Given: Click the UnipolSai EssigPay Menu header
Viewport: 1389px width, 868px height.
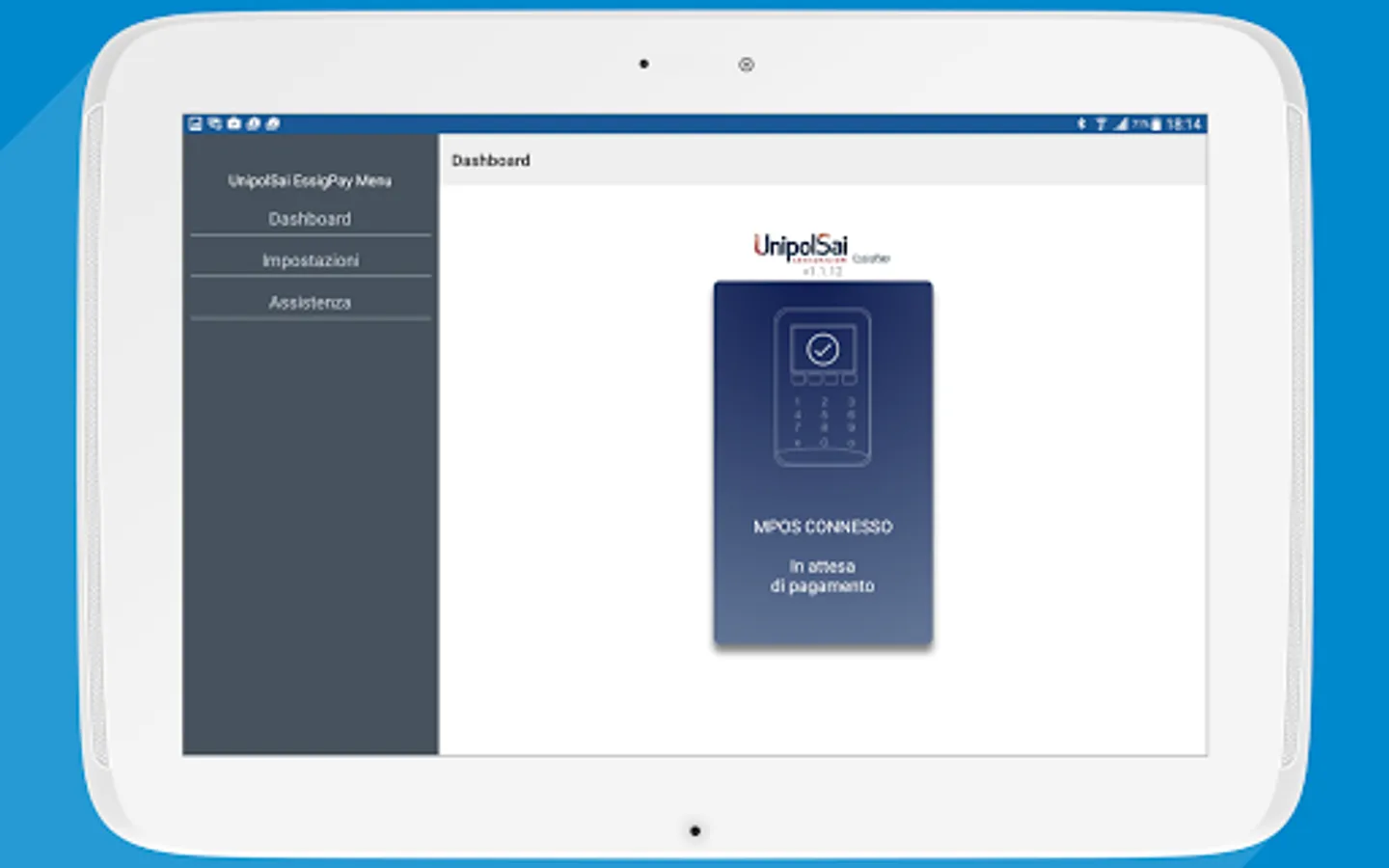Looking at the screenshot, I should click(x=310, y=180).
